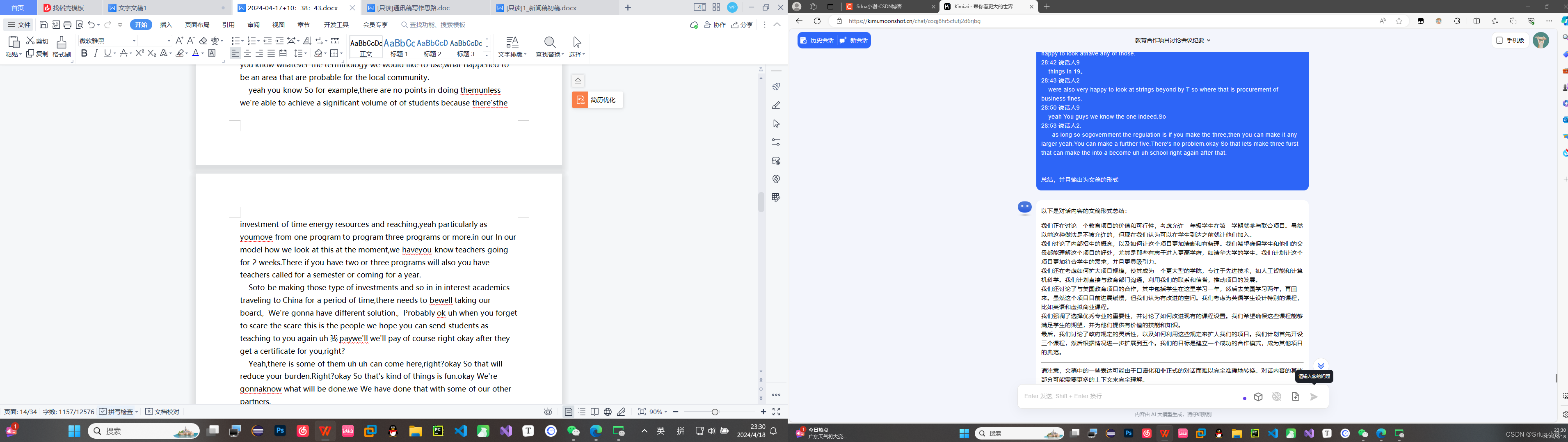Click the Kimi upload file icon
This screenshot has height=442, width=1568.
tap(1295, 397)
